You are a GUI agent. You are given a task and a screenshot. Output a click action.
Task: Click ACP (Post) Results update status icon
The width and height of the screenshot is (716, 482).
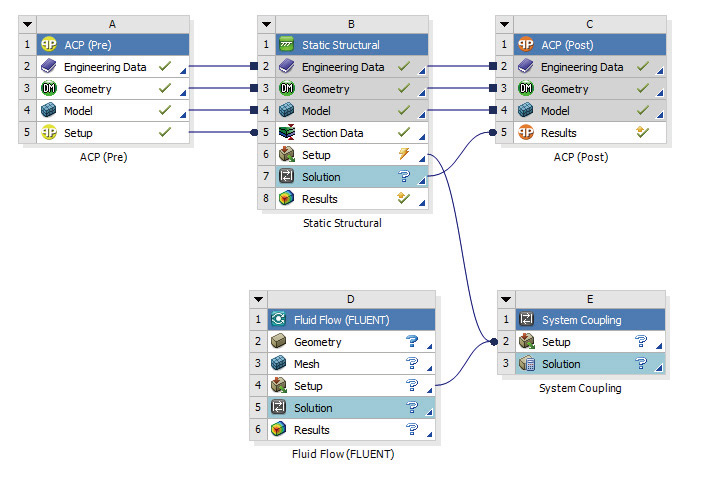coord(642,132)
